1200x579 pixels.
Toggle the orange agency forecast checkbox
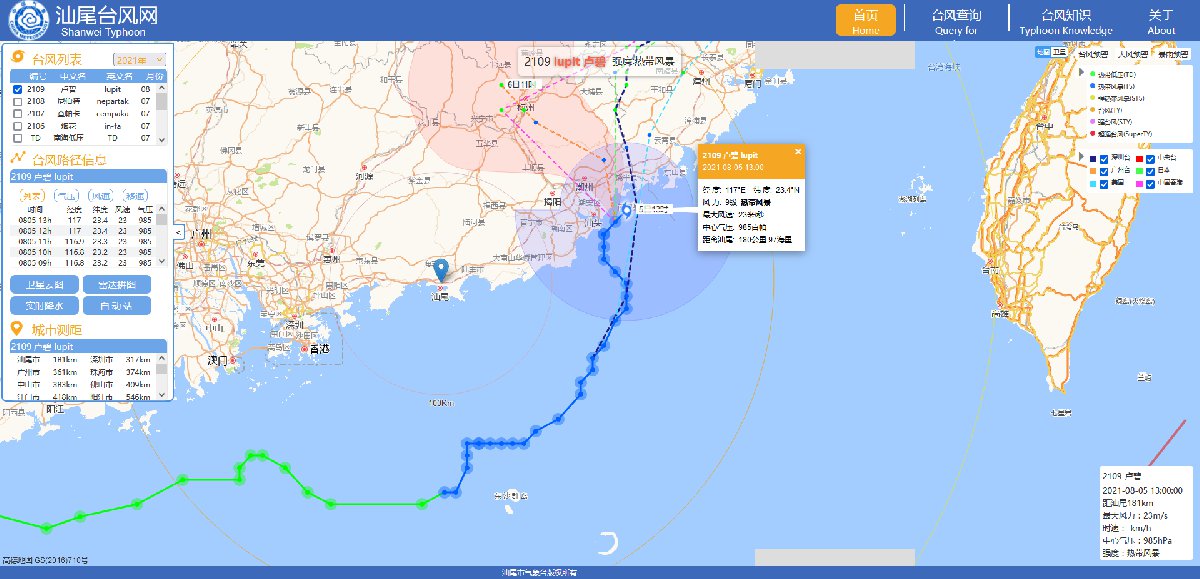click(x=1103, y=171)
